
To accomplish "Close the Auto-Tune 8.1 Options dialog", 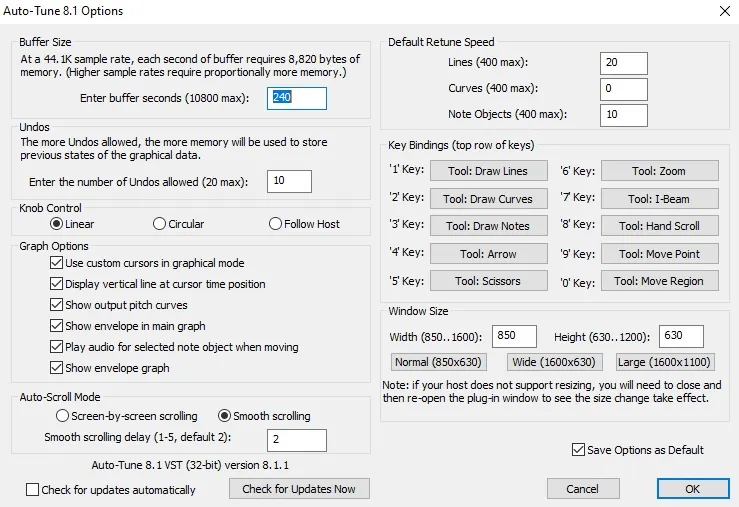I will coord(725,11).
